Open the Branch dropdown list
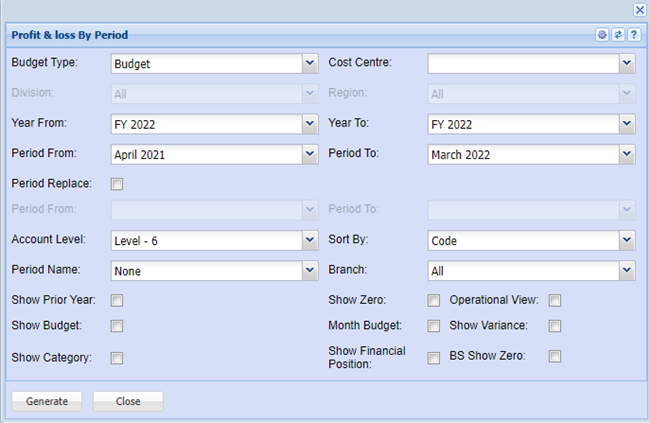The width and height of the screenshot is (650, 423). pyautogui.click(x=626, y=271)
